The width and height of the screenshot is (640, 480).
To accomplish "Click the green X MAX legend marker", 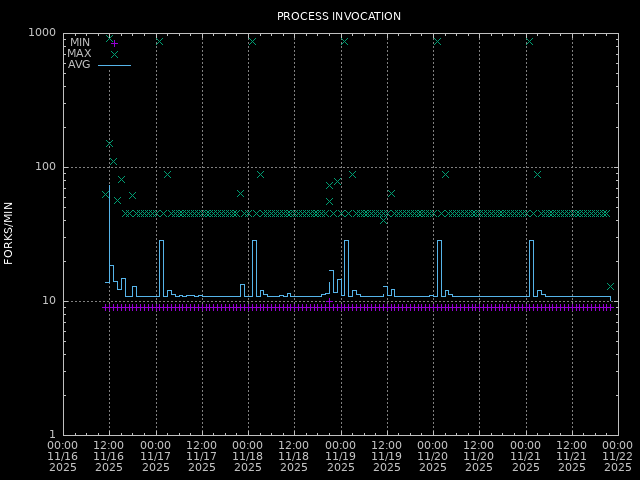I will click(x=114, y=54).
